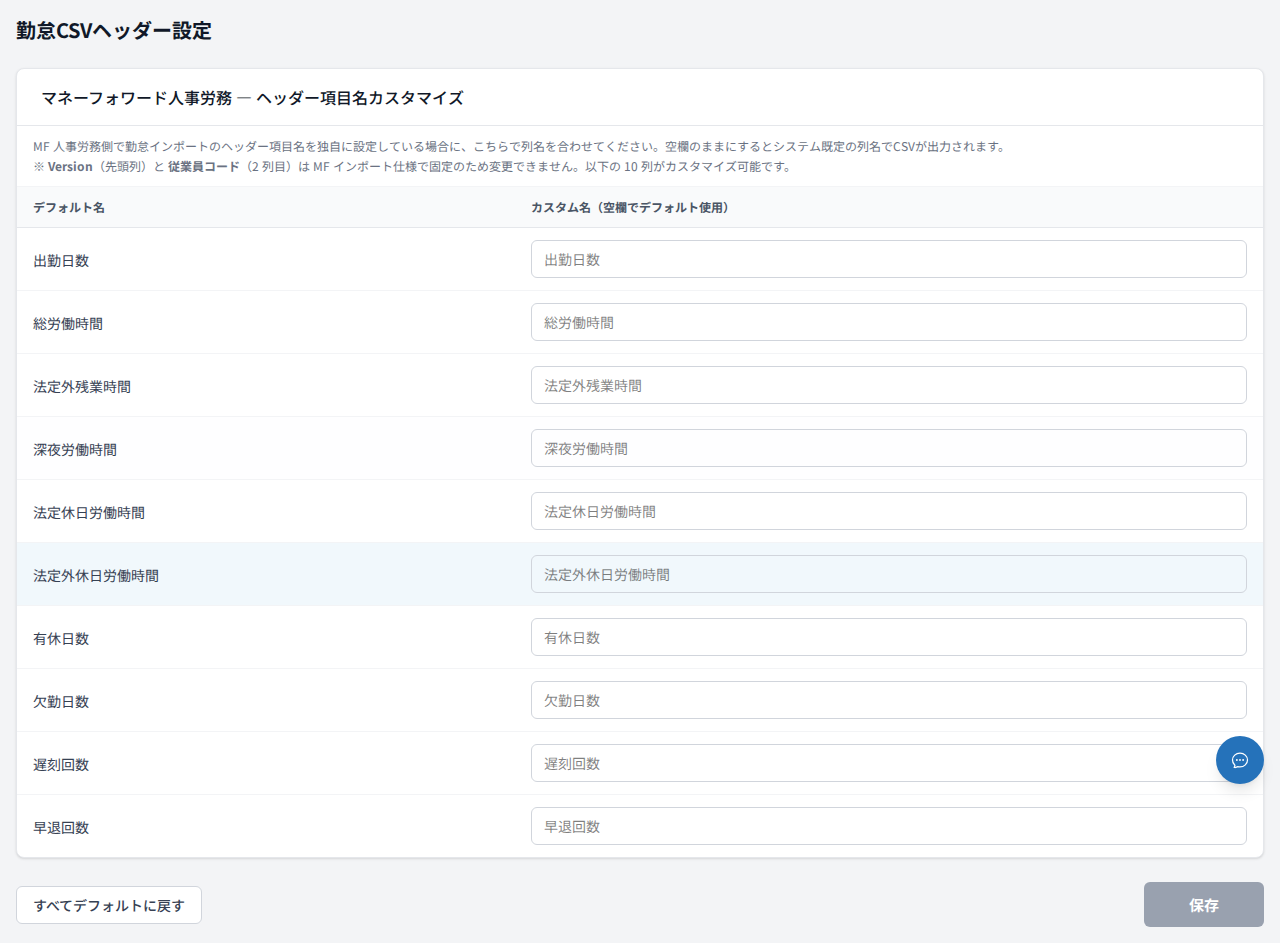1280x943 pixels.
Task: Click the 法定休日労働時間 default name label
Action: (89, 513)
